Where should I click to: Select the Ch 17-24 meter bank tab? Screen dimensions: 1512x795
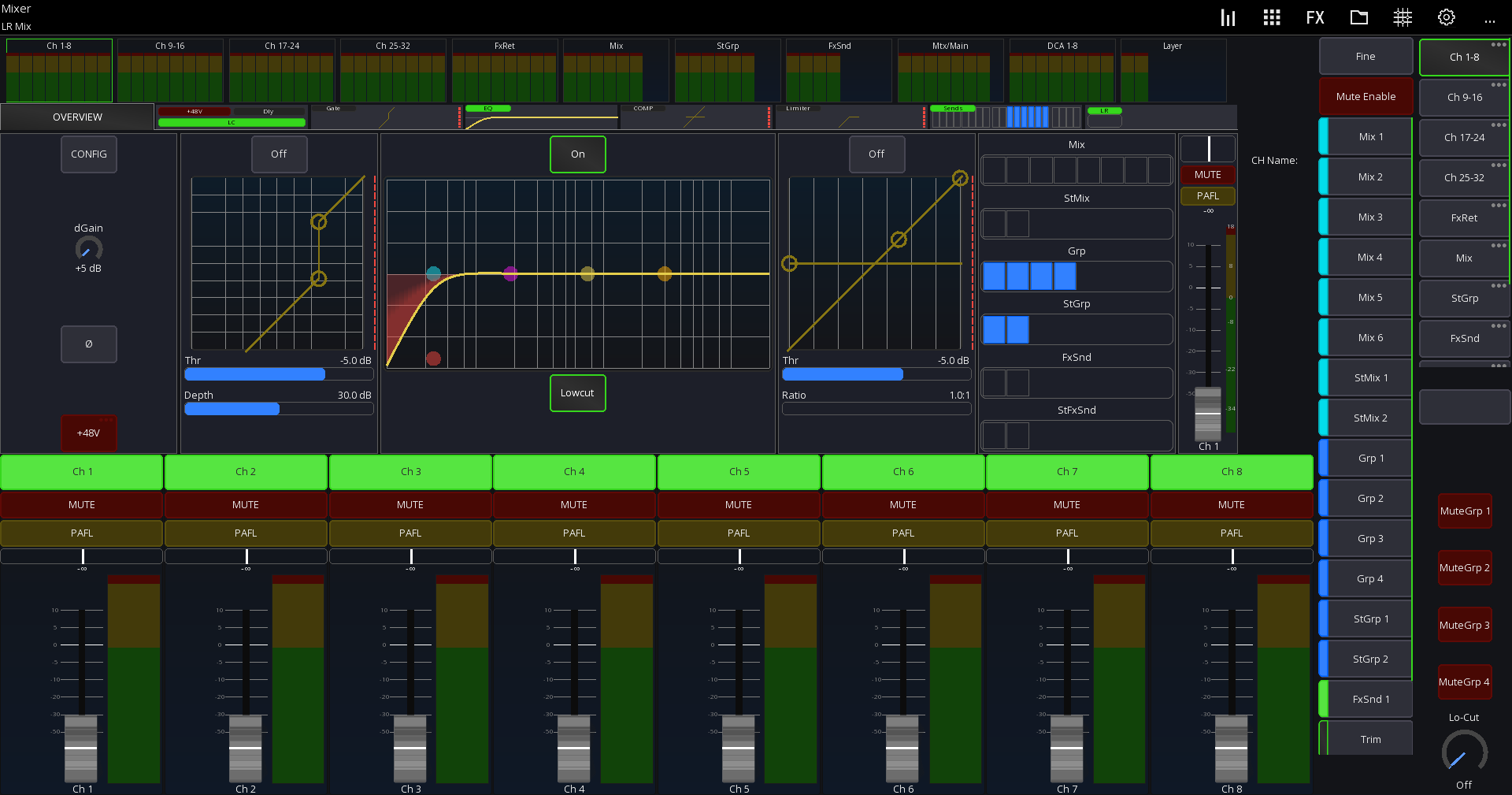(x=282, y=71)
